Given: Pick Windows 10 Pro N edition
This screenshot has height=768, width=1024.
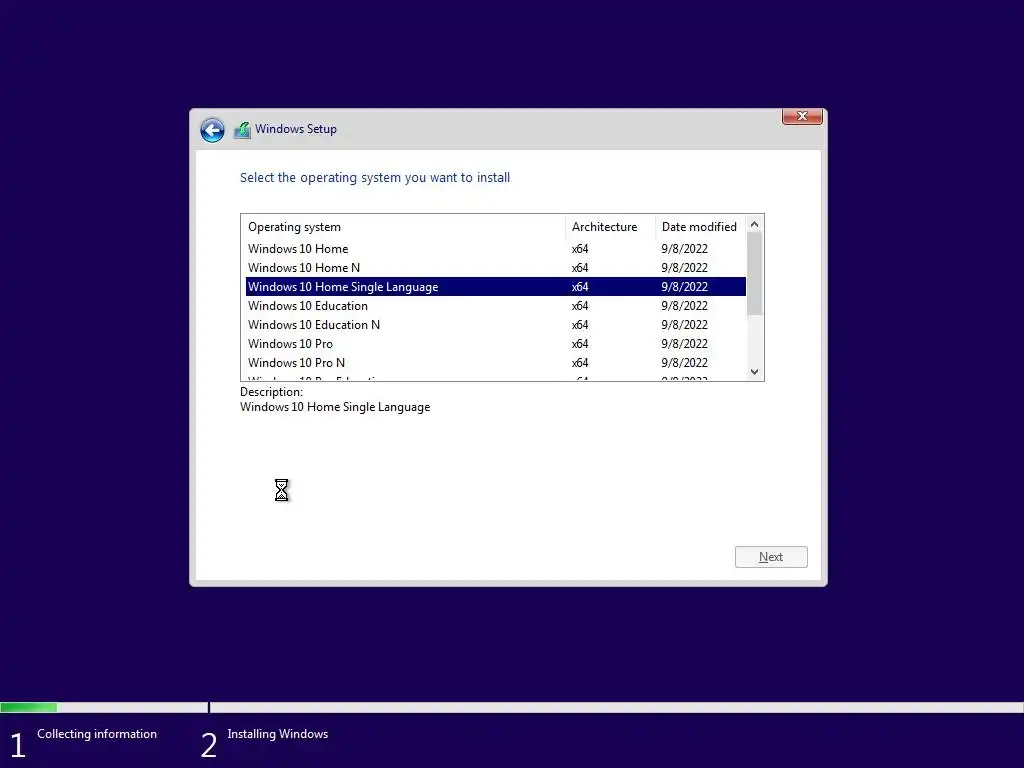Looking at the screenshot, I should (x=496, y=362).
